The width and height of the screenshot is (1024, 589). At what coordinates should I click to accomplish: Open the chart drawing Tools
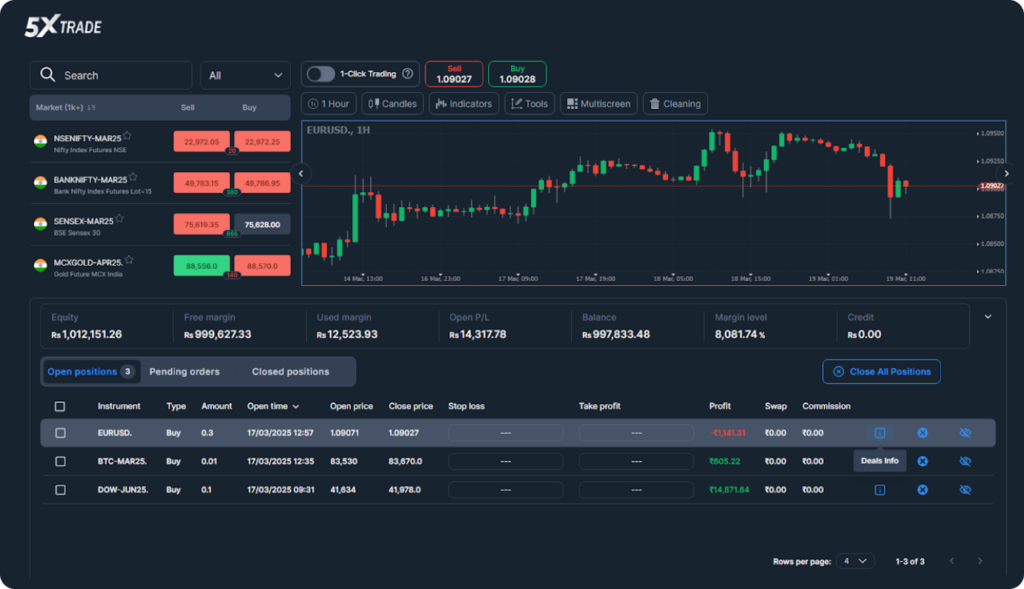tap(529, 104)
